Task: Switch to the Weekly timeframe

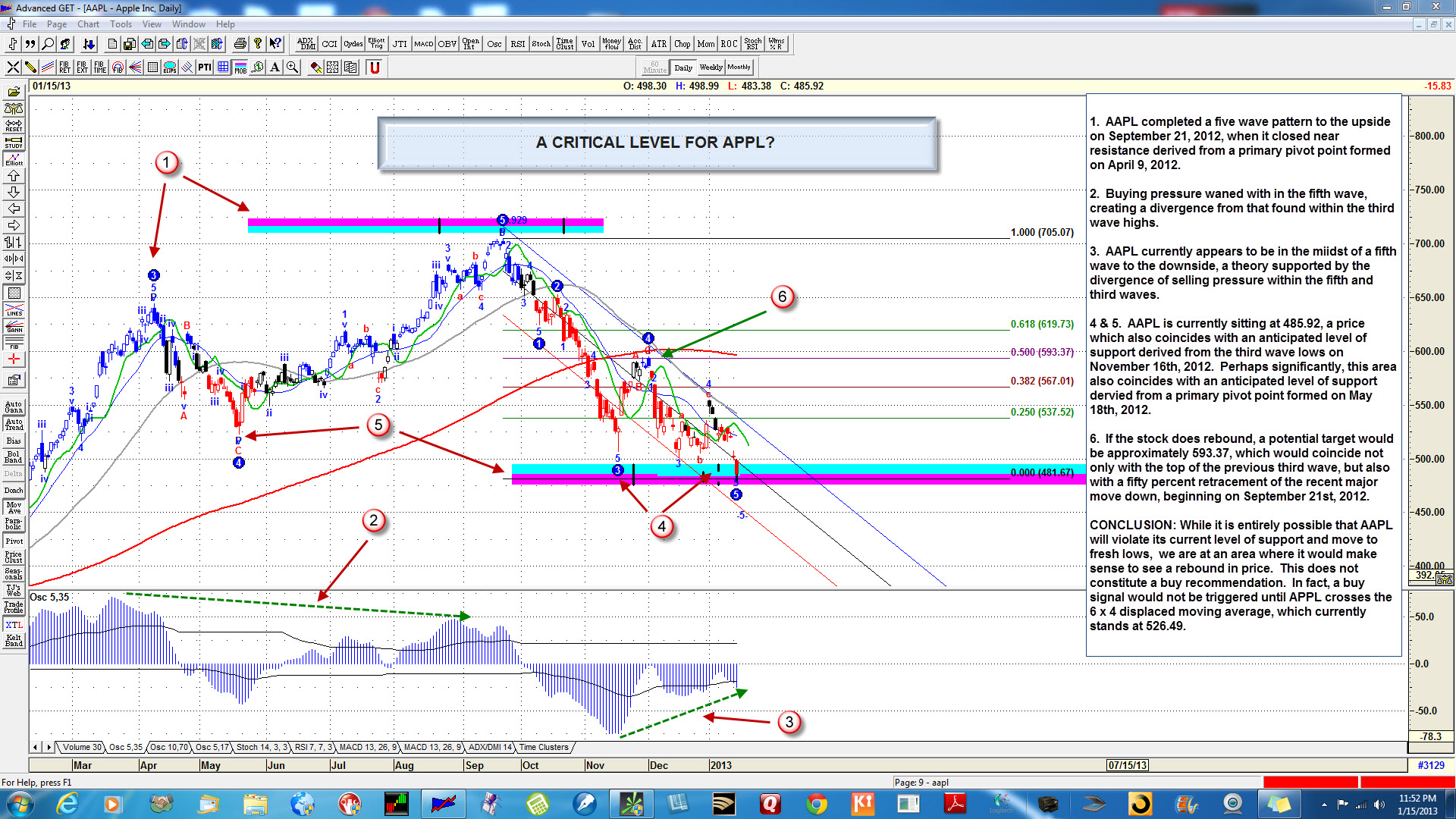Action: coord(711,67)
